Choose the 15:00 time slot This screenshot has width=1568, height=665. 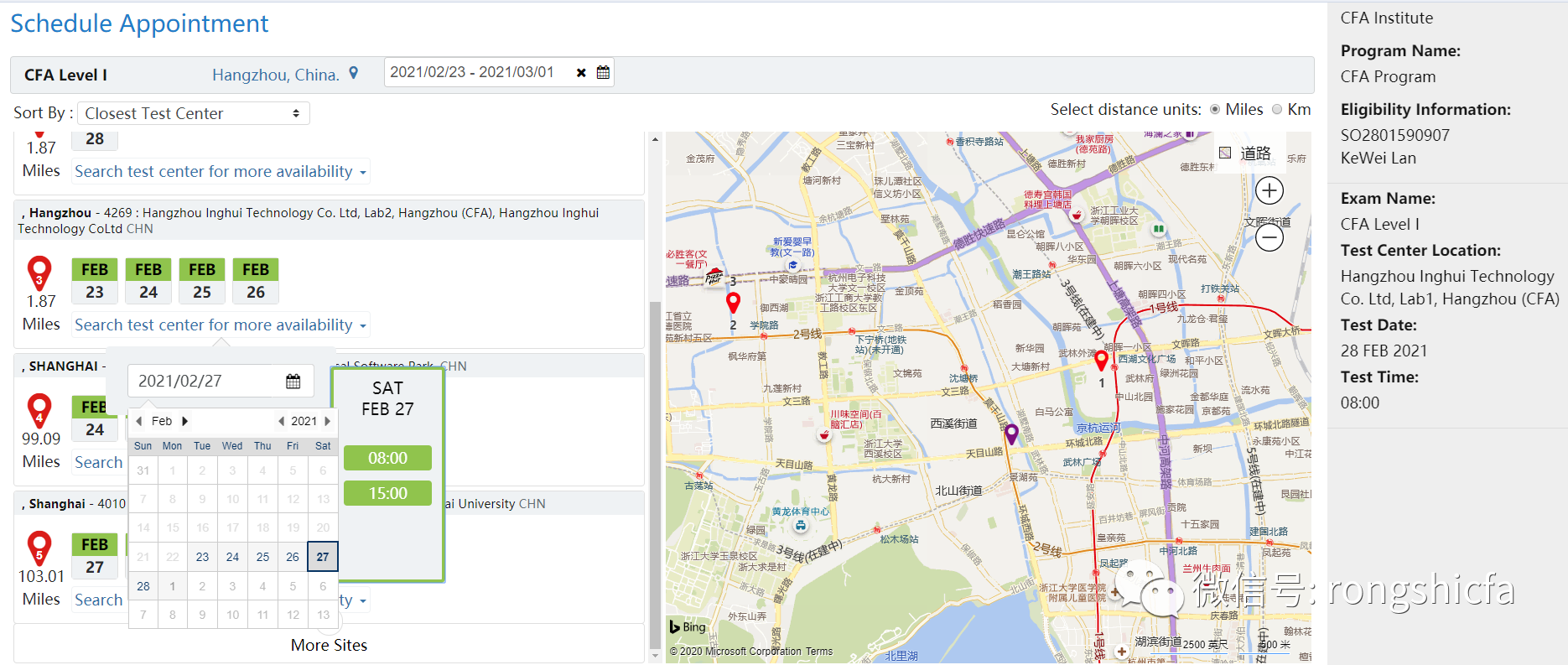pyautogui.click(x=387, y=493)
